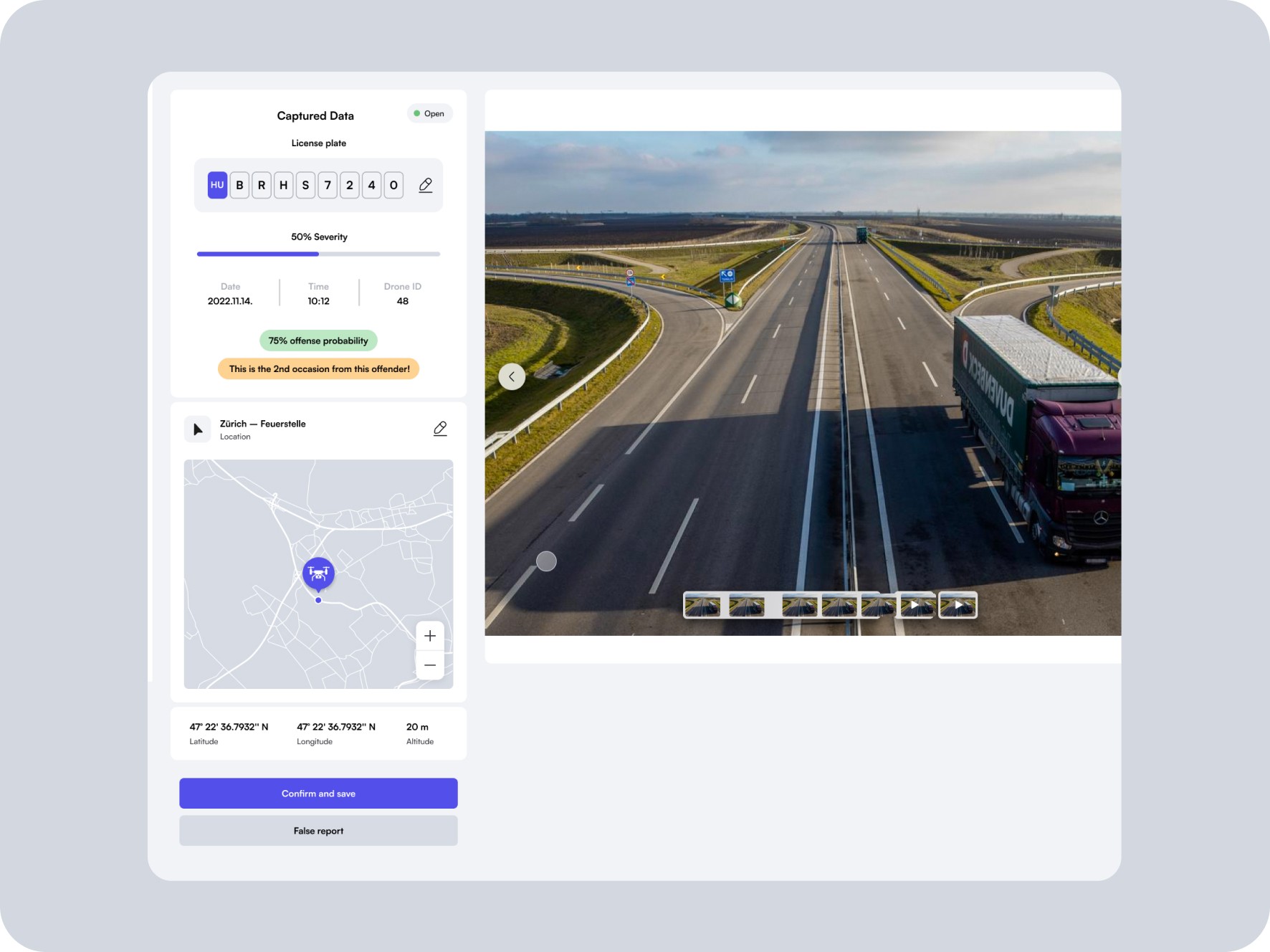
Task: Click the Latitude coordinate value
Action: click(229, 727)
